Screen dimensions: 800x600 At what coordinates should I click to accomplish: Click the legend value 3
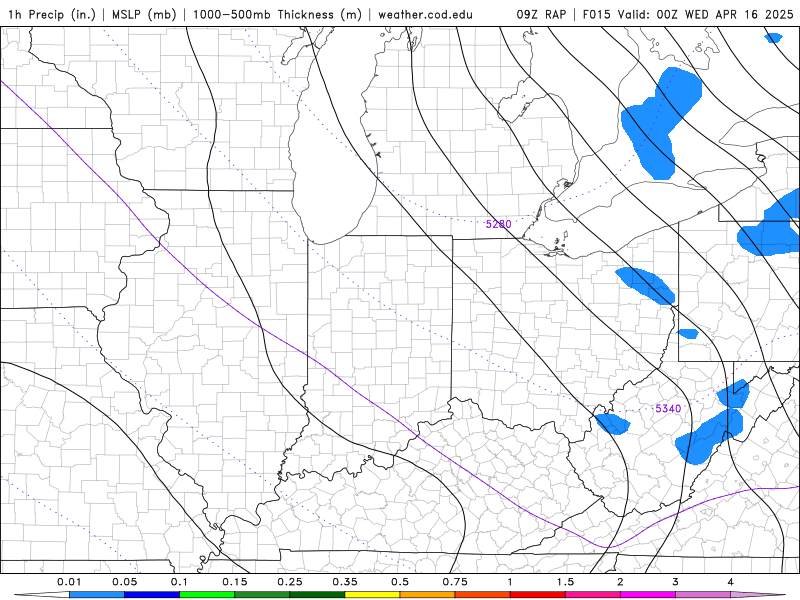(x=676, y=582)
